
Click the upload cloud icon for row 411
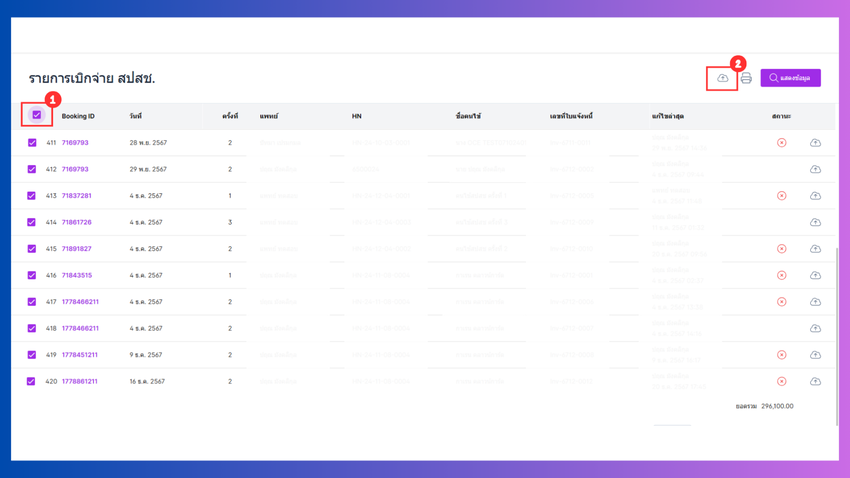[815, 143]
